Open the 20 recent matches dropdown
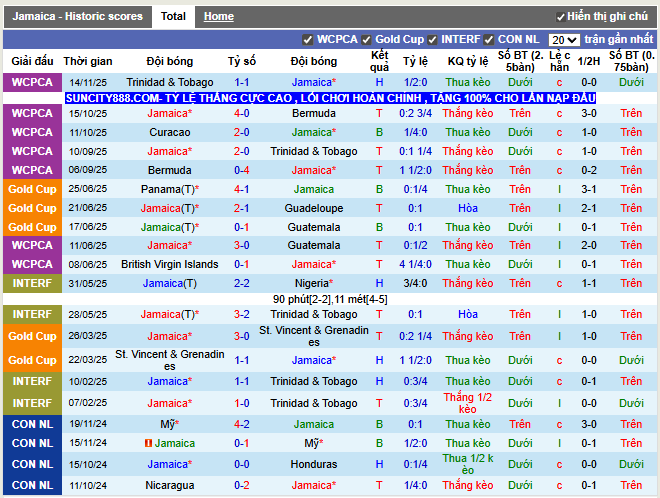The width and height of the screenshot is (660, 498). point(564,40)
